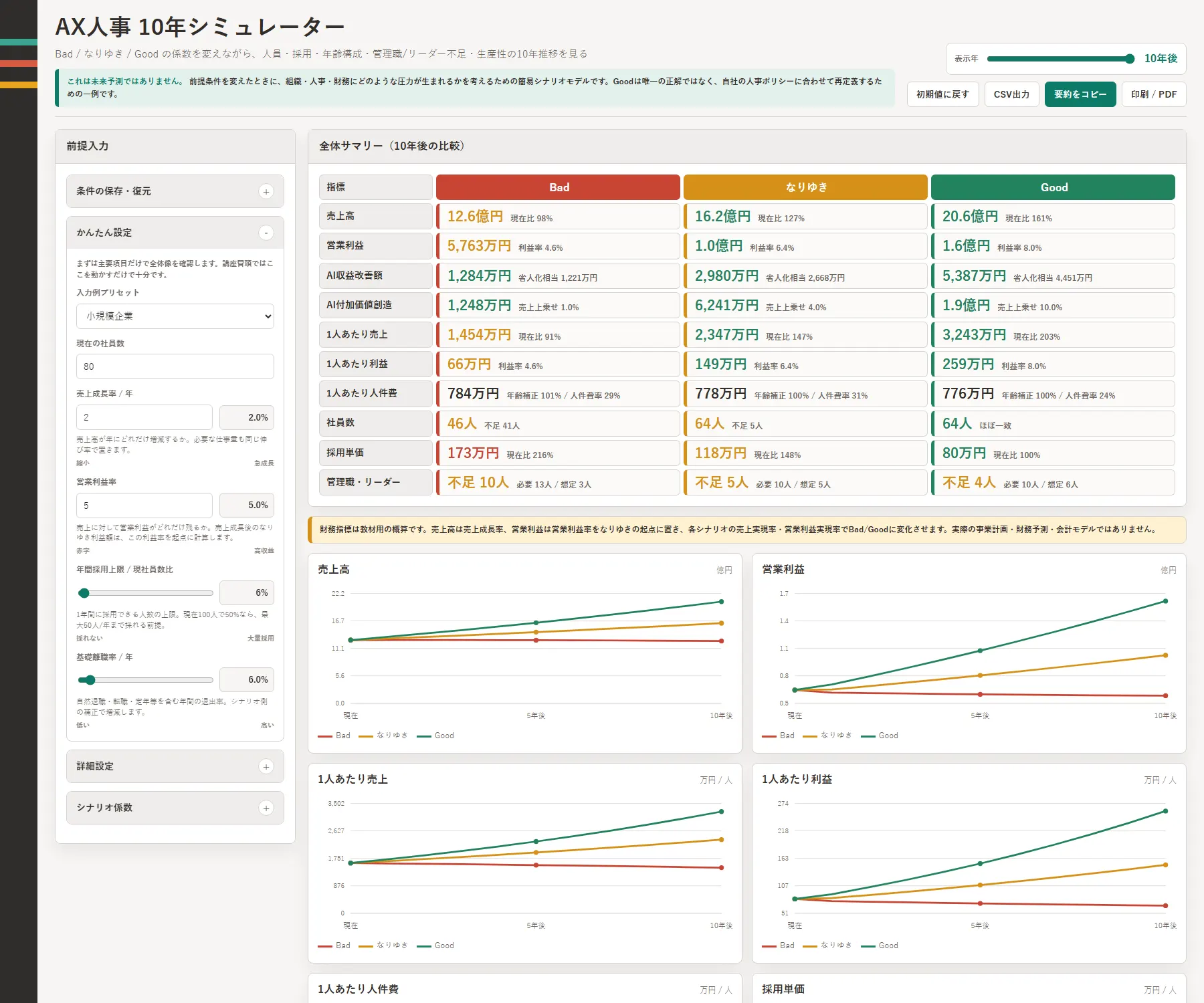
Task: Adjust the 基礎離職率 slider handle
Action: point(90,680)
